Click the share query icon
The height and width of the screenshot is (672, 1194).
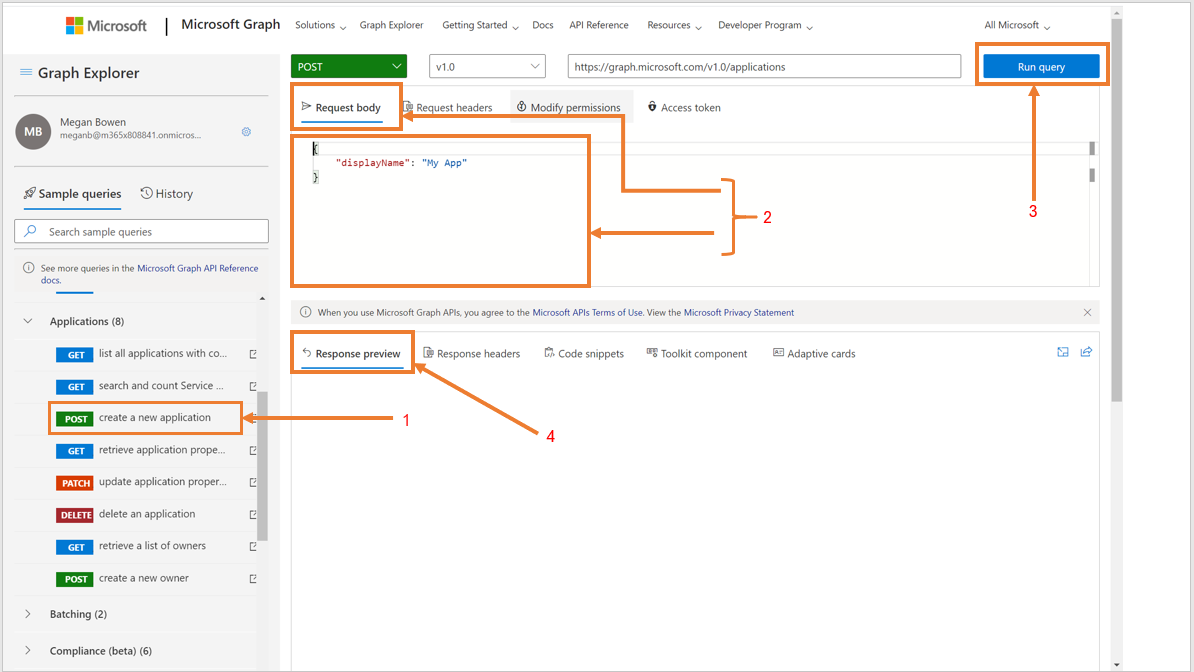(x=1086, y=352)
